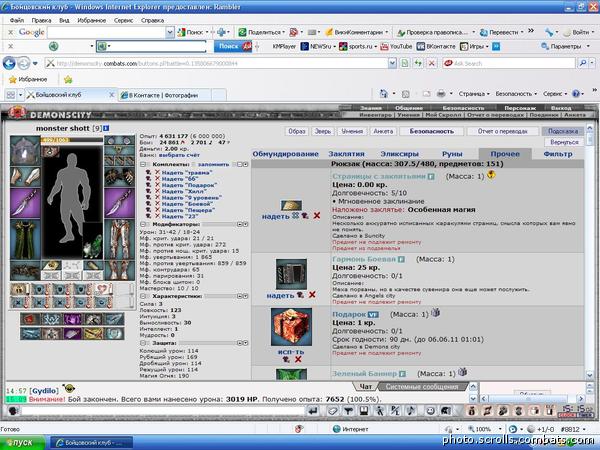Click the Отчет о переводах button
Image resolution: width=600 pixels, height=450 pixels.
point(502,131)
